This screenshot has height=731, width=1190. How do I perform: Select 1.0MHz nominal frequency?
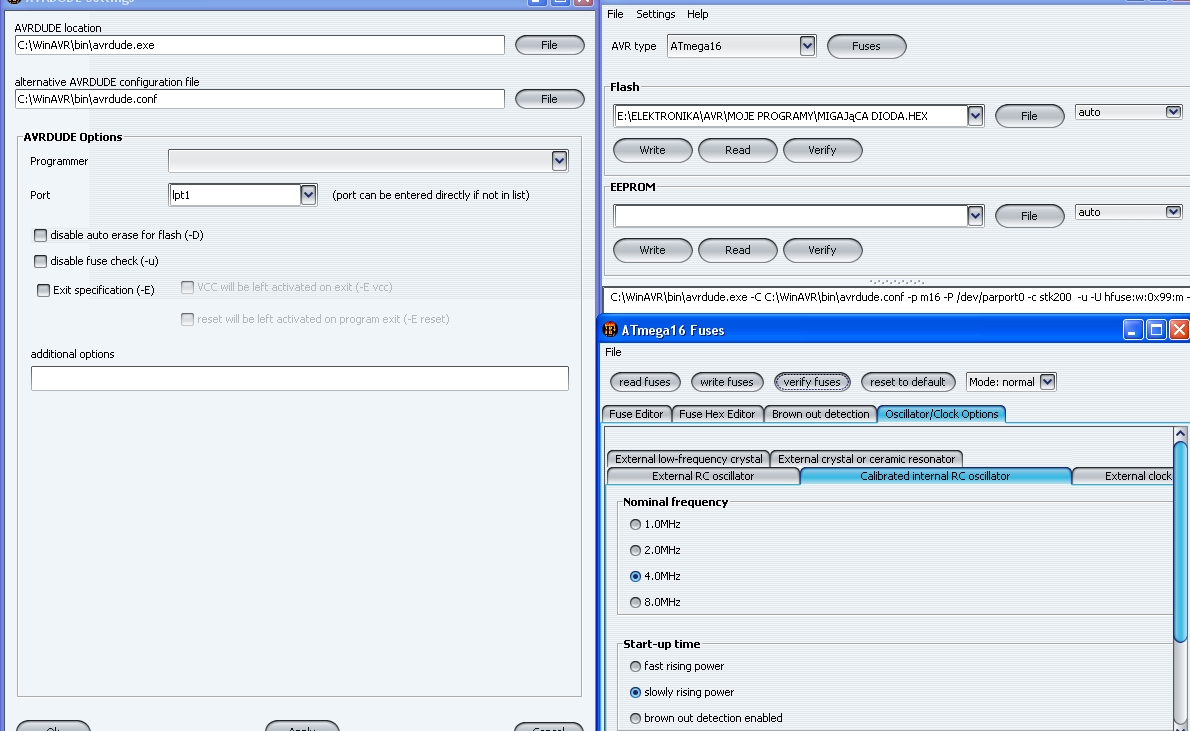[x=635, y=525]
